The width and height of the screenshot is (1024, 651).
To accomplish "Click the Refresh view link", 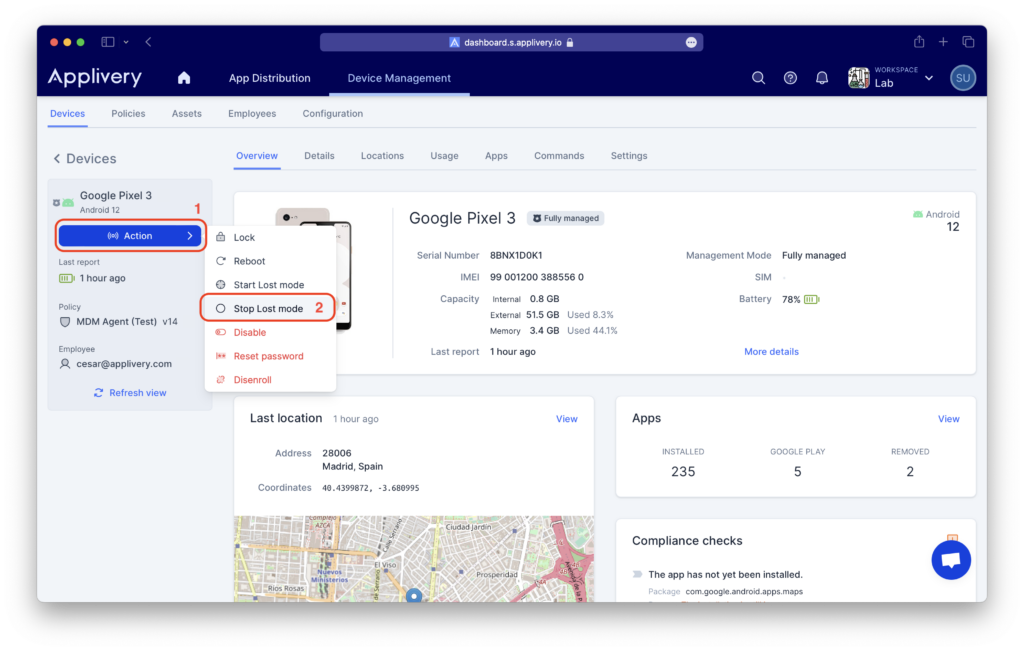I will tap(130, 393).
